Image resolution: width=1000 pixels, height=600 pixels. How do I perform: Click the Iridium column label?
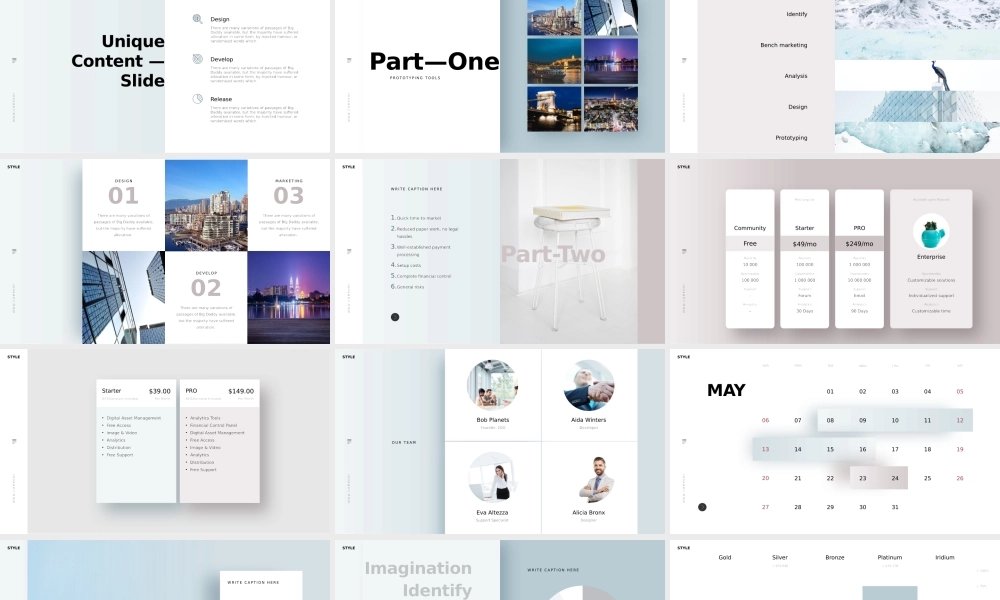pyautogui.click(x=945, y=557)
